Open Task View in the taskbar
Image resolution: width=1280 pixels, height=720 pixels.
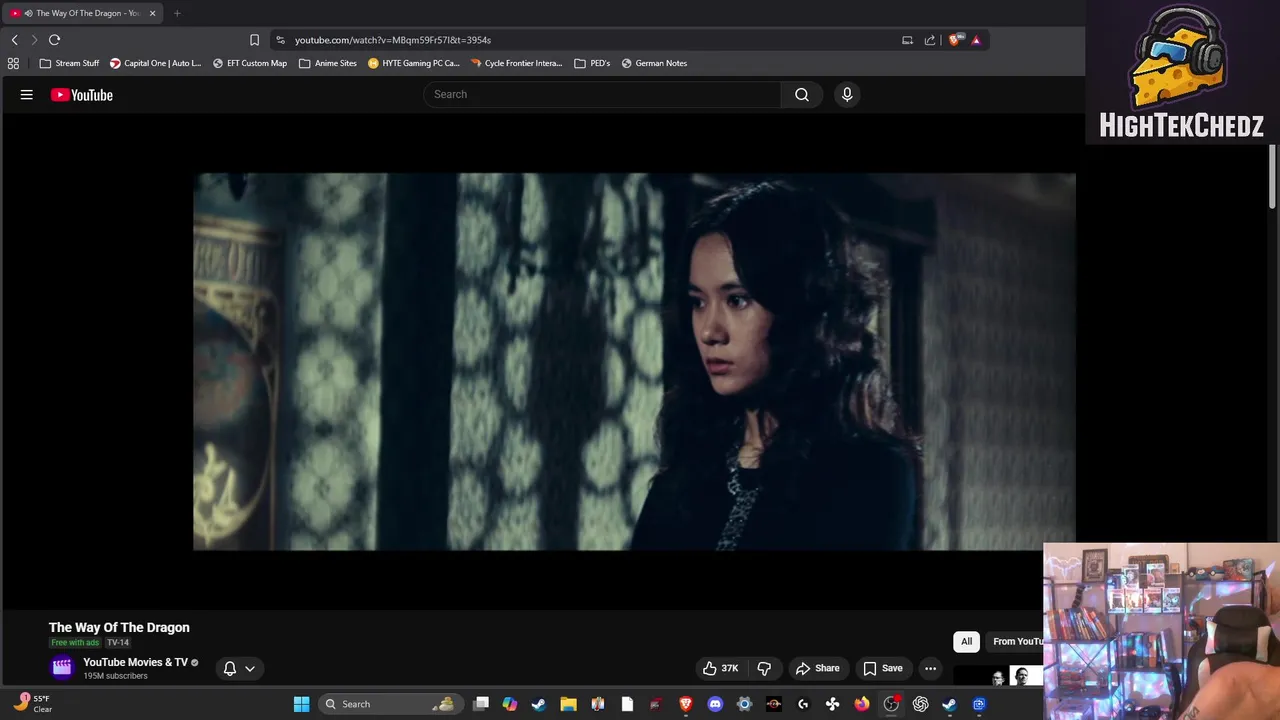point(481,704)
